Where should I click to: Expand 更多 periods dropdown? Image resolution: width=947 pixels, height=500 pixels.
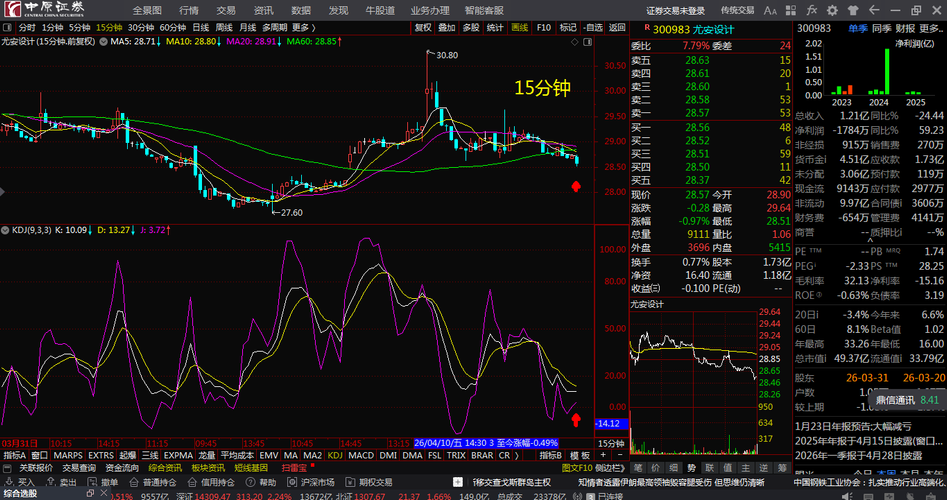[x=303, y=27]
